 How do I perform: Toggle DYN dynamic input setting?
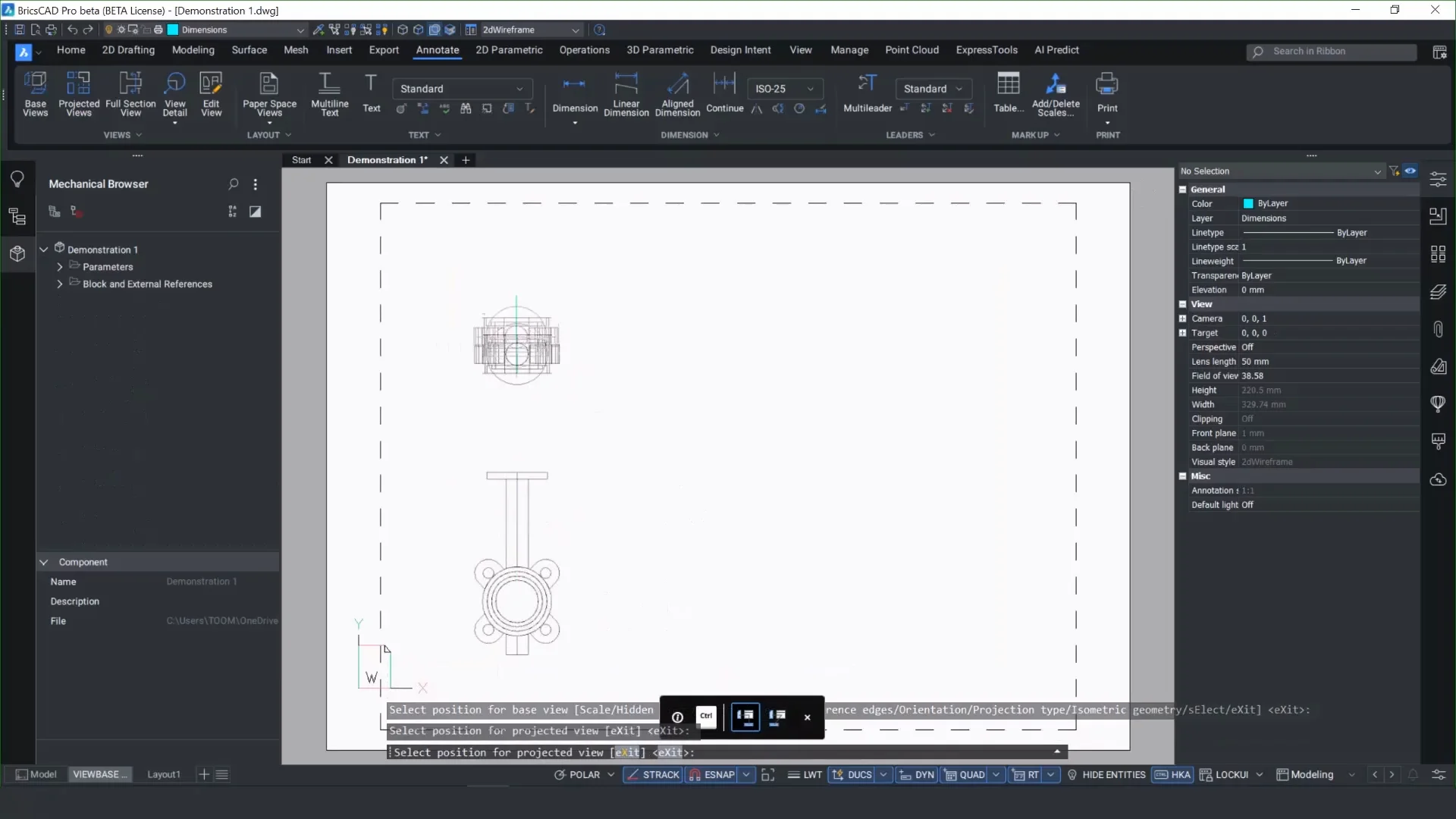pos(917,775)
